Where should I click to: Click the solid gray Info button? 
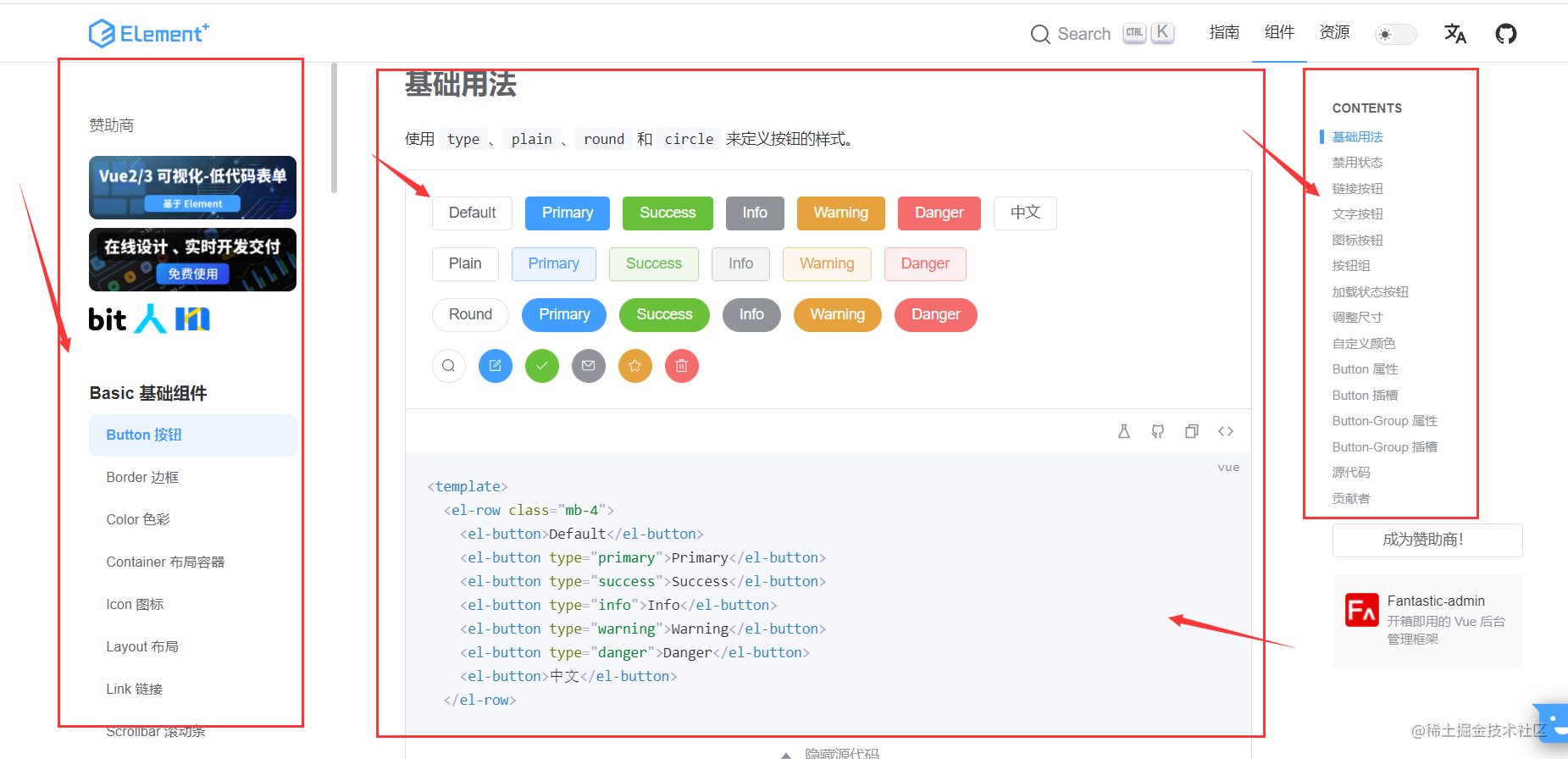tap(755, 213)
